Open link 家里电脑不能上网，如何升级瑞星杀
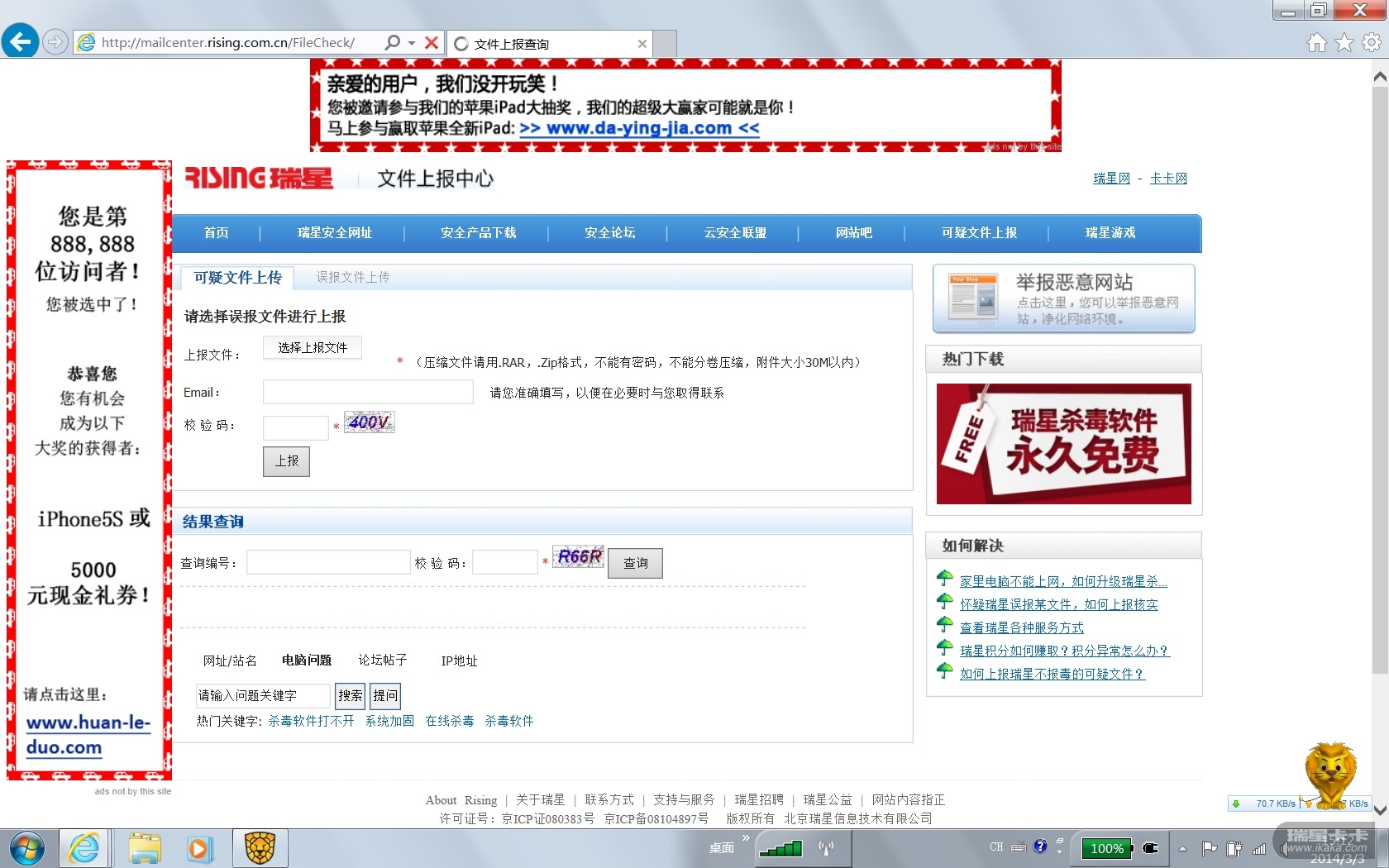This screenshot has height=868, width=1389. pos(1063,581)
